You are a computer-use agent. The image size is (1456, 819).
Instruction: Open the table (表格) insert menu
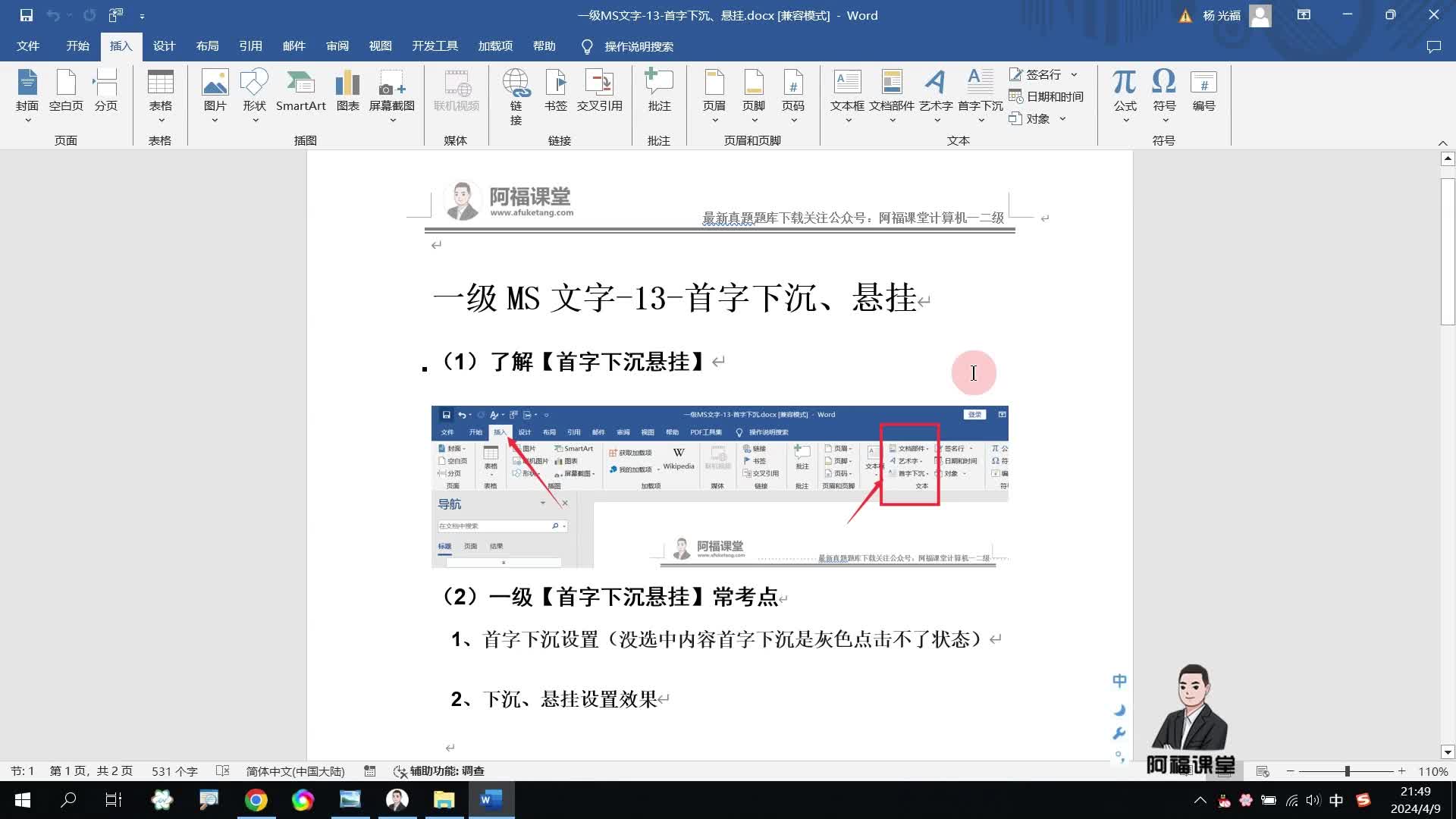160,96
